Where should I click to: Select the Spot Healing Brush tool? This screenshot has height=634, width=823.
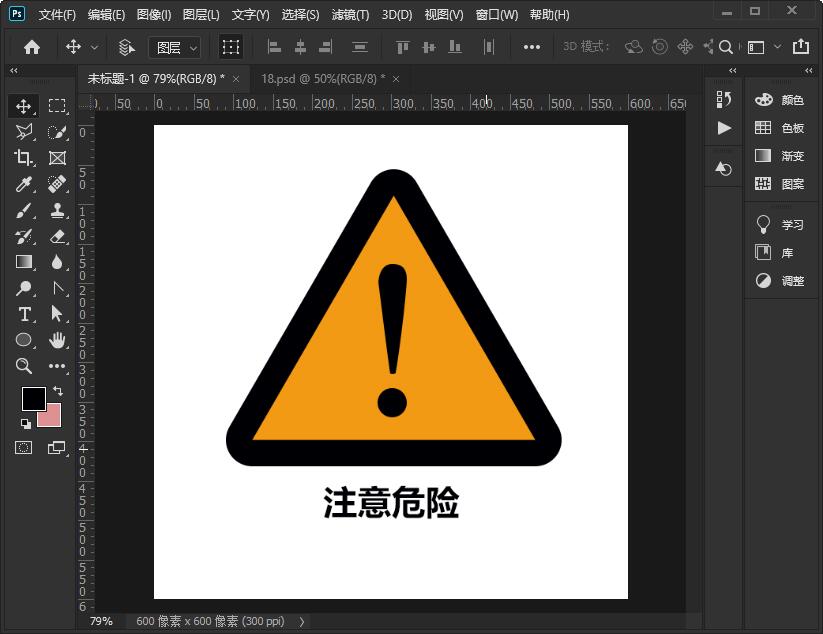[57, 184]
